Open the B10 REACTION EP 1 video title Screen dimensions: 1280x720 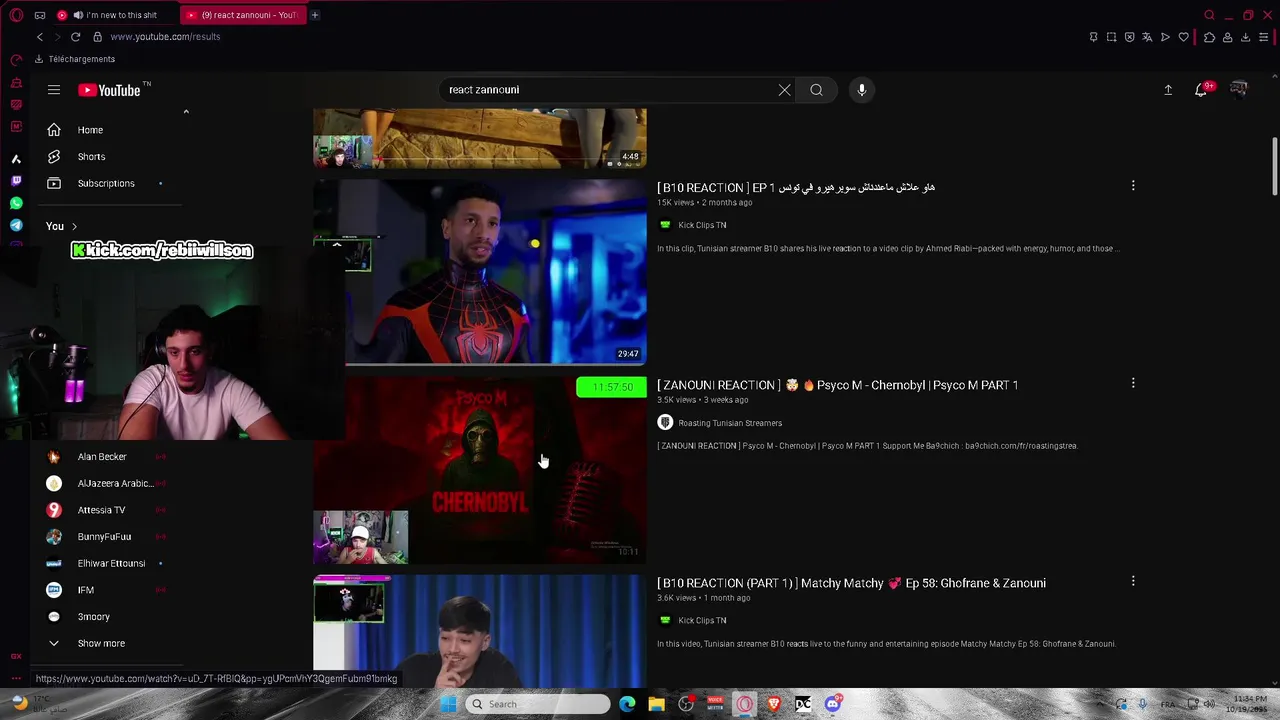pyautogui.click(x=796, y=187)
